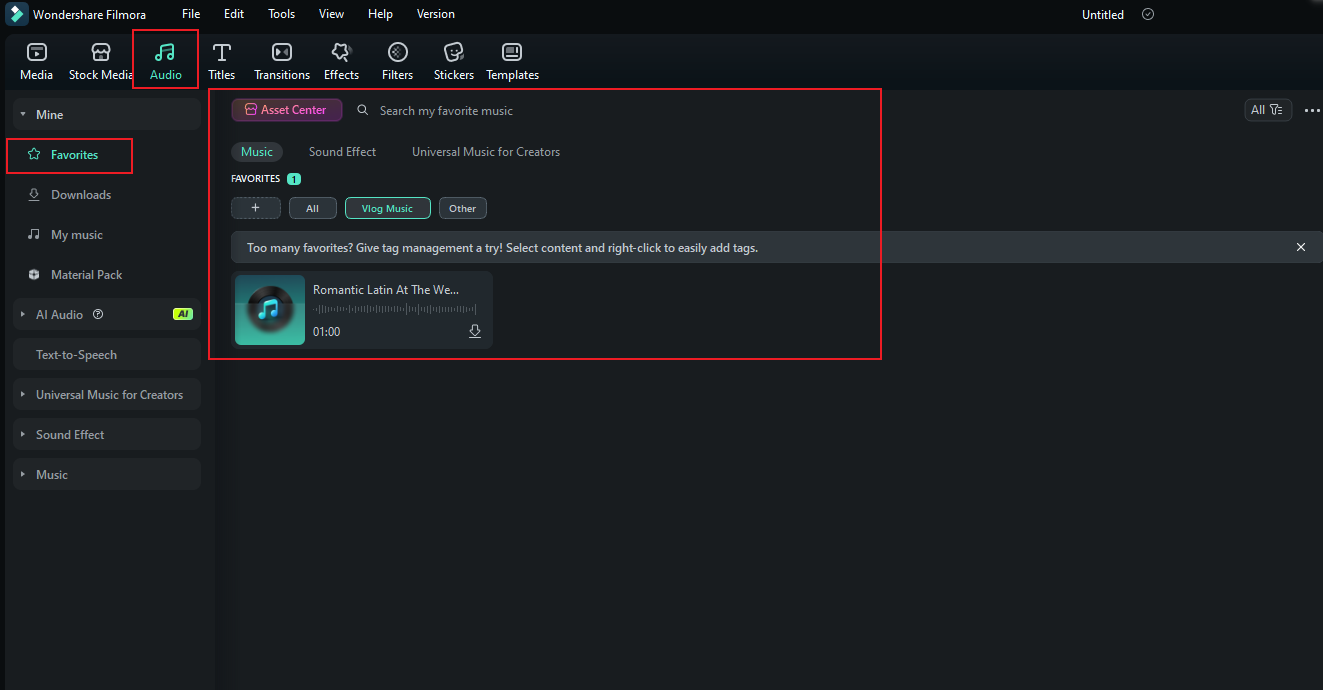Click the search my favorite music field
The width and height of the screenshot is (1323, 690).
pos(446,110)
